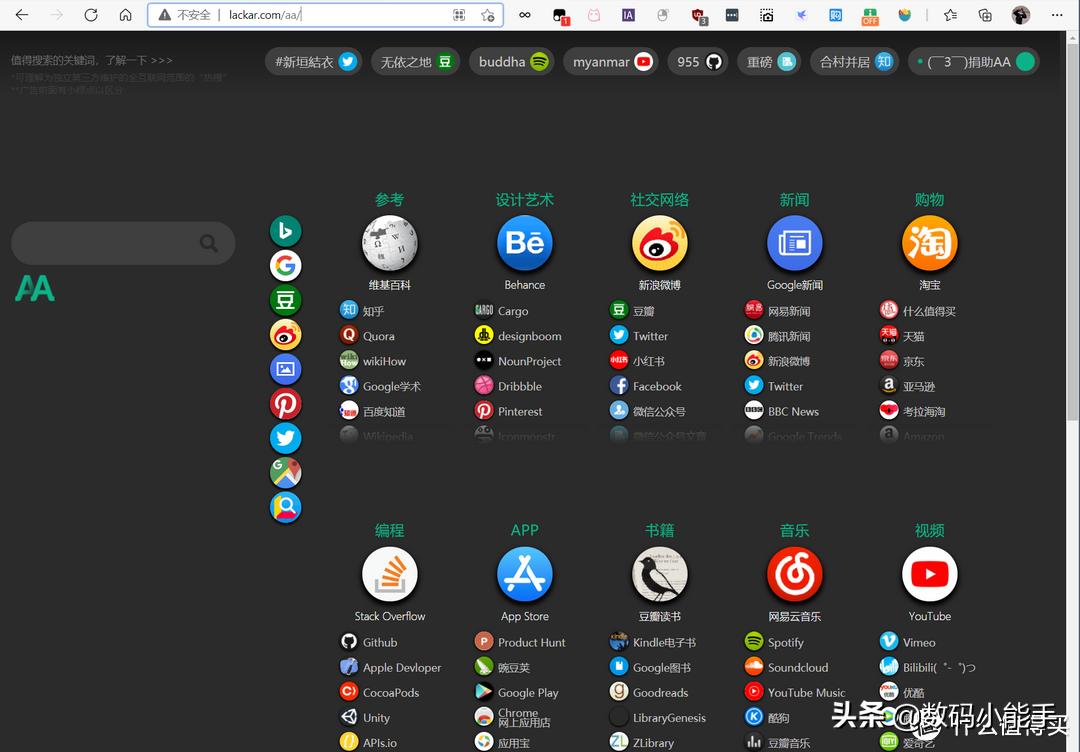Click the search magnifier icon in search box

(x=209, y=242)
